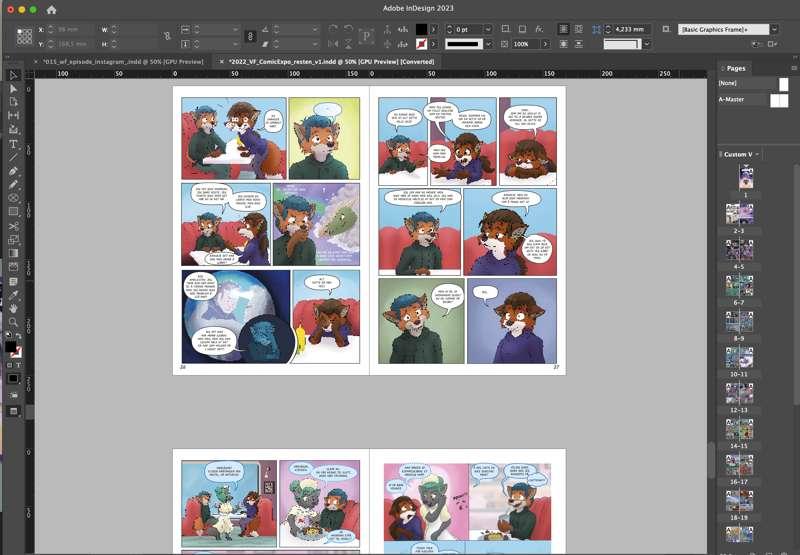
Task: Swap fill and stroke arrow
Action: coord(18,336)
